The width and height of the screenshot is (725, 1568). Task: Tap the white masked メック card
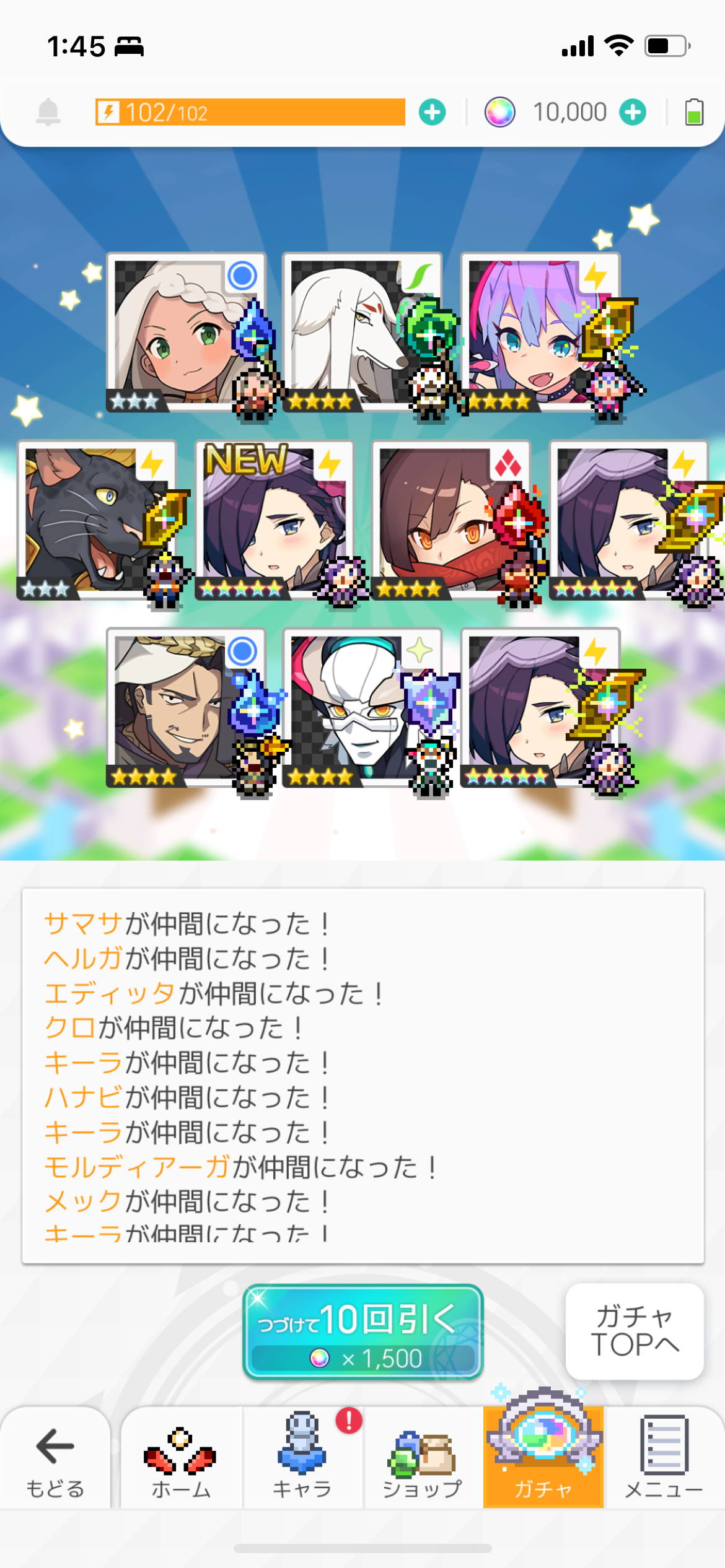(x=362, y=708)
